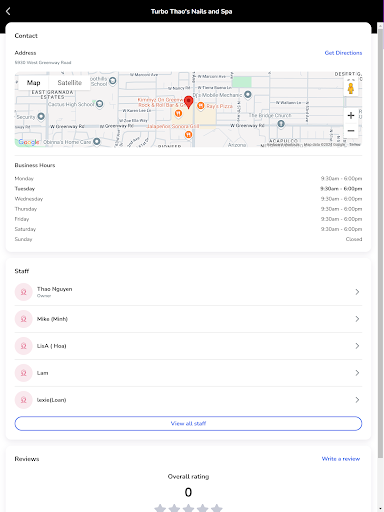Click Get Directions link

[x=343, y=53]
